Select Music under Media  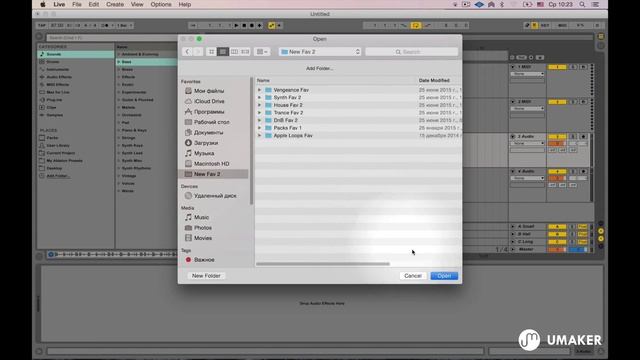pos(201,218)
